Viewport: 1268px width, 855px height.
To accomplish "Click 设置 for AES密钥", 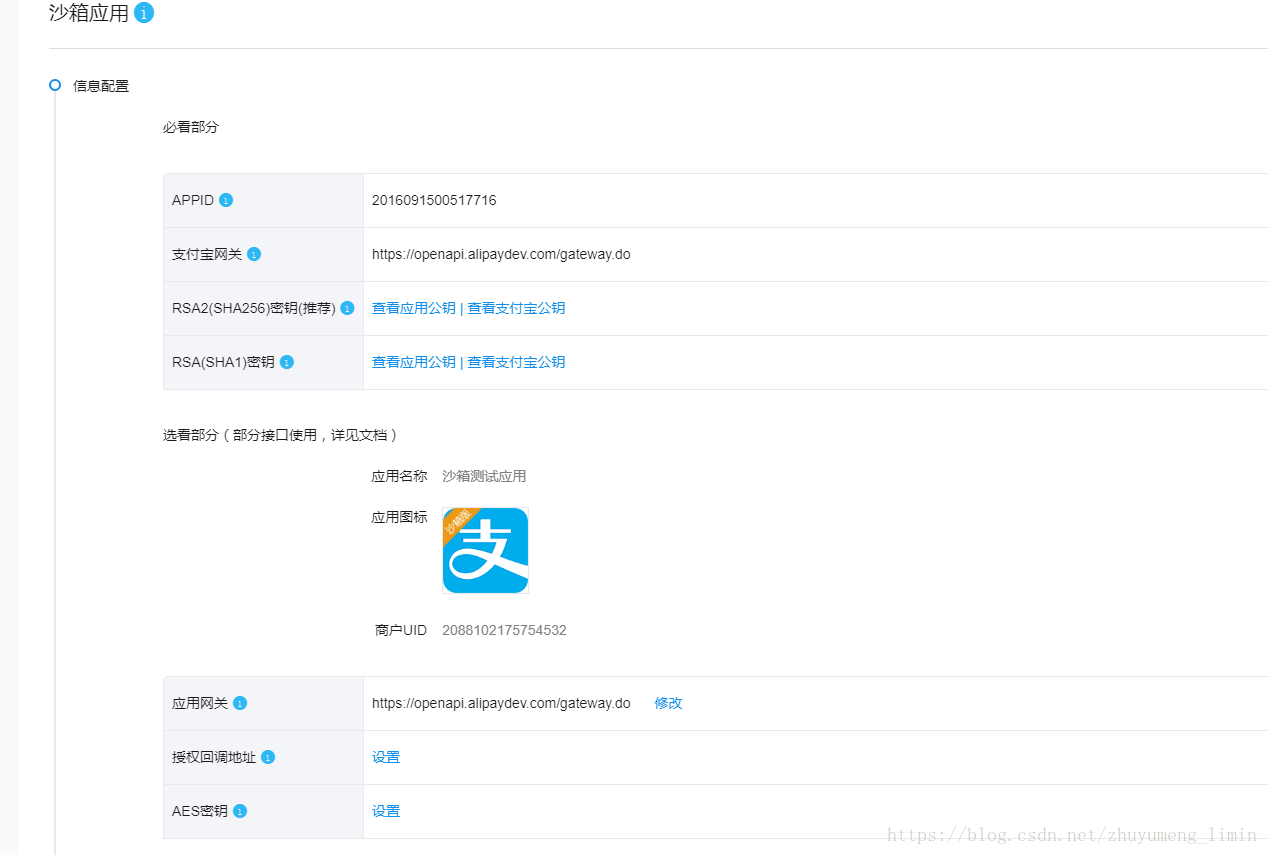I will [386, 811].
